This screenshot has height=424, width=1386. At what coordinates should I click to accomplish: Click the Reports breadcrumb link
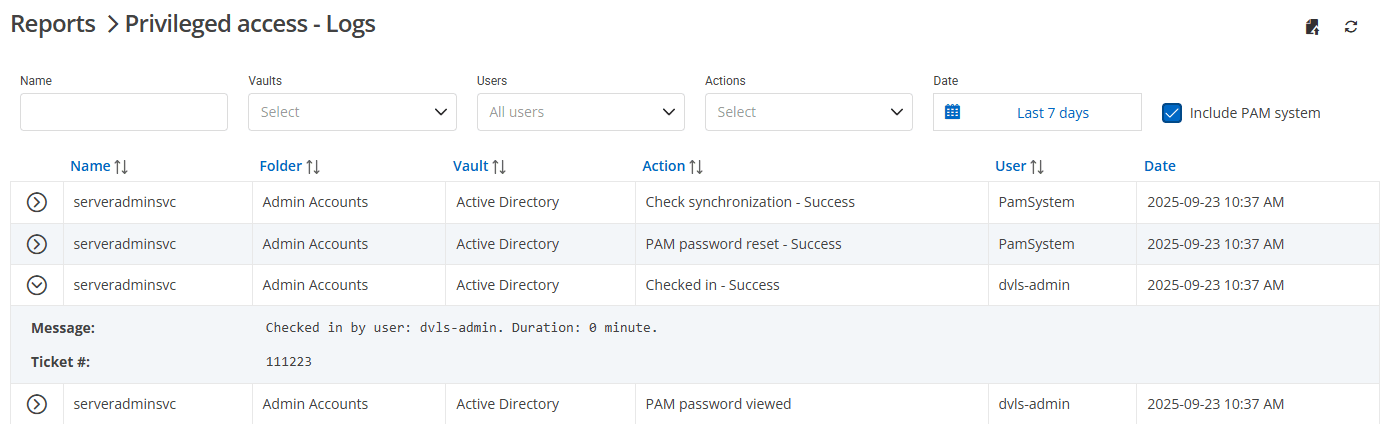tap(53, 24)
